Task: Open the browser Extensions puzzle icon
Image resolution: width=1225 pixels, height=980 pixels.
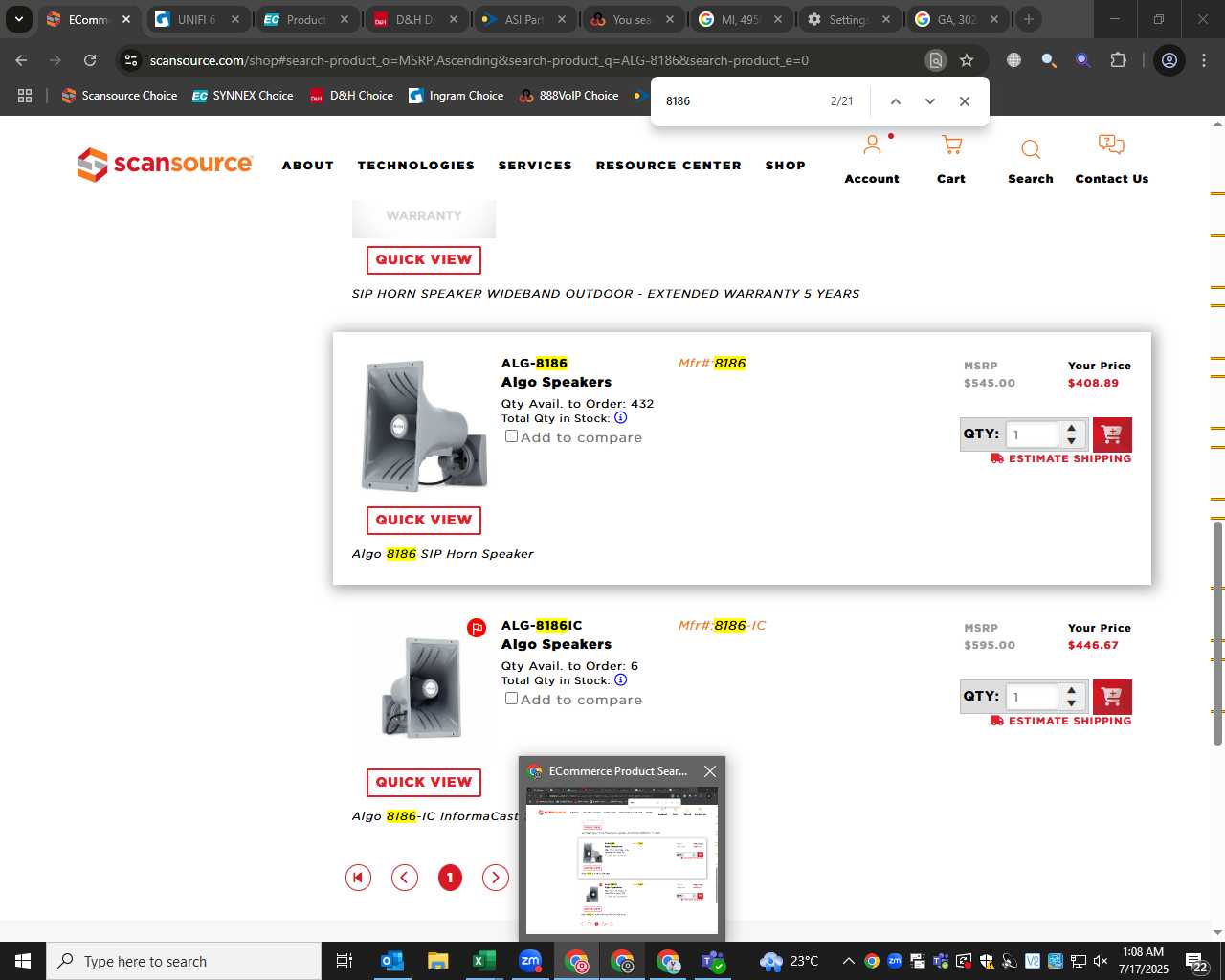Action: coord(1118,60)
